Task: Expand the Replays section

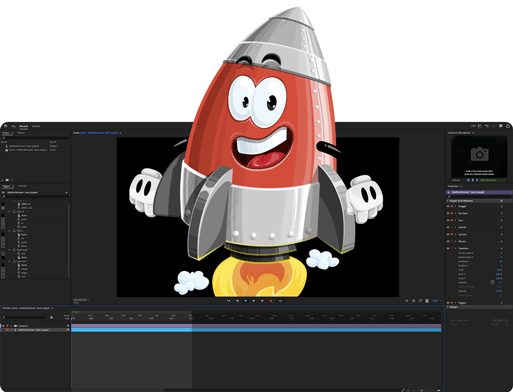Action: 448,307
